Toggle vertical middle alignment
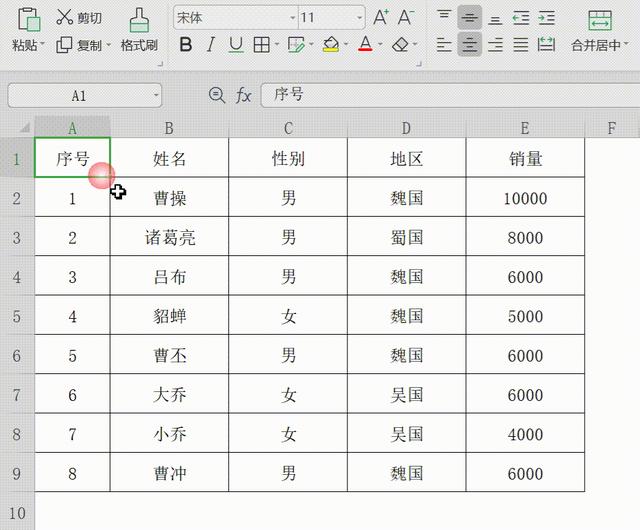The height and width of the screenshot is (530, 640). click(469, 17)
